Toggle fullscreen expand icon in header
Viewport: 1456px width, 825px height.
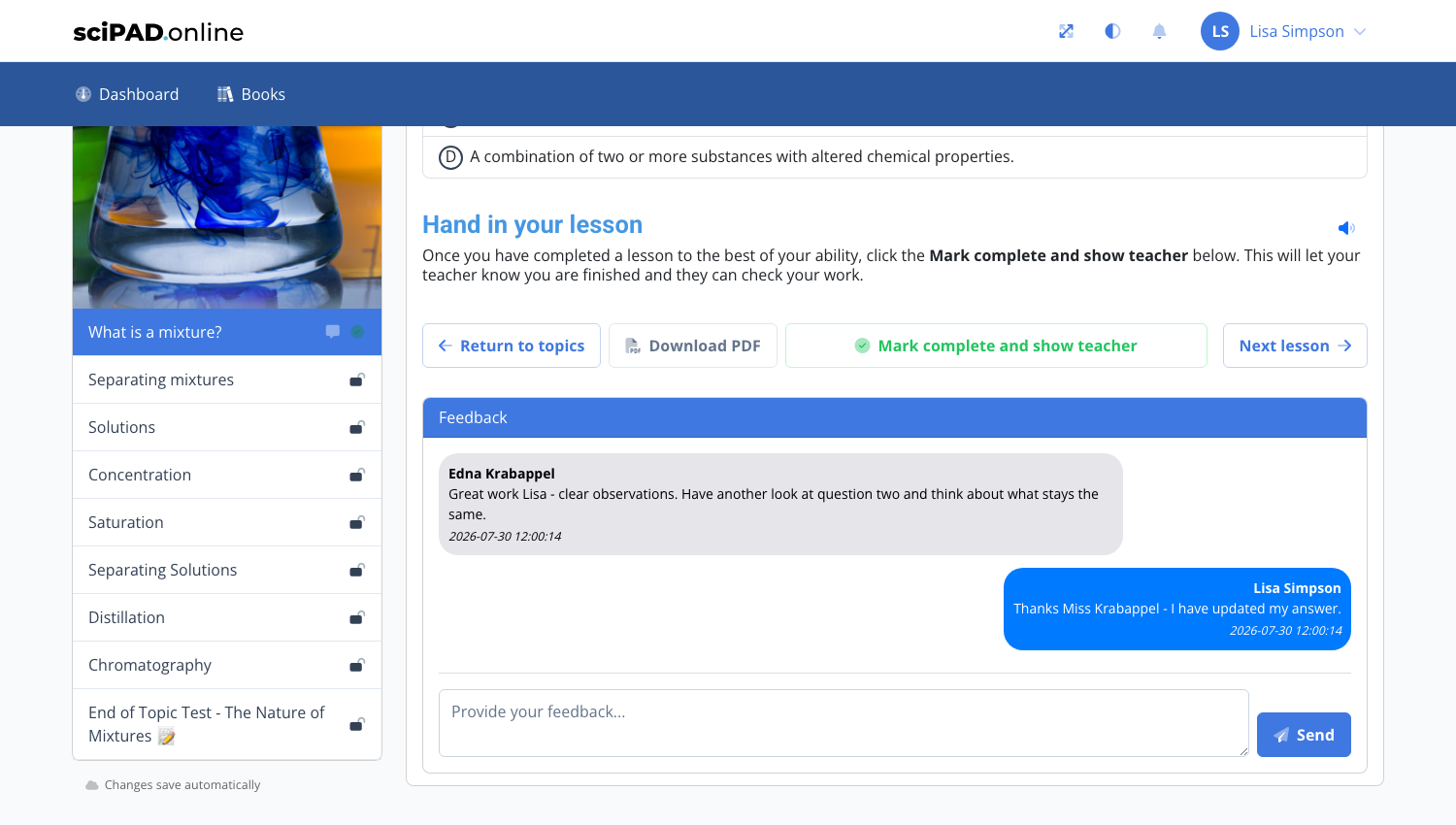click(1066, 31)
